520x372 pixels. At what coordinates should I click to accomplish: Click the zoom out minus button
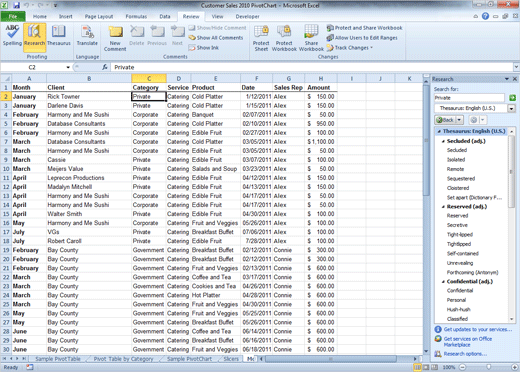(x=462, y=367)
